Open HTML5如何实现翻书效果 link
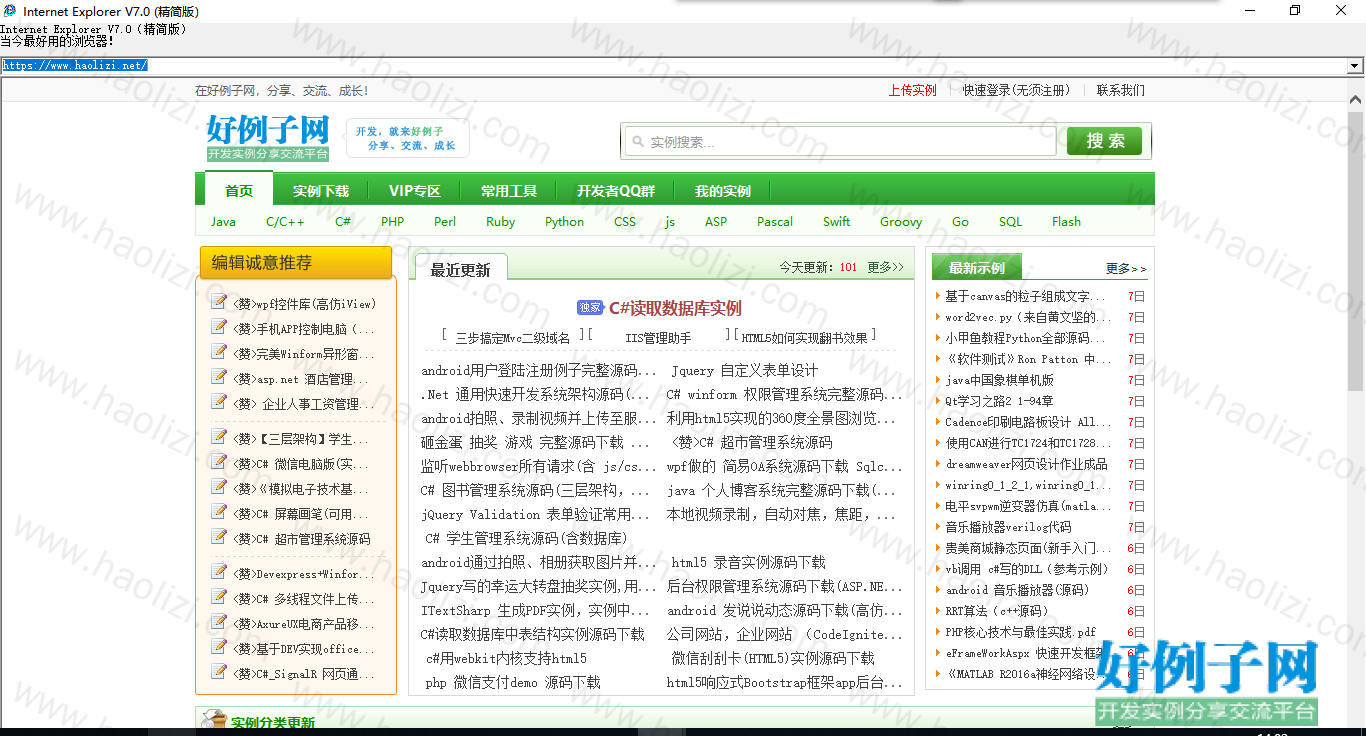Screen dimensions: 1366x736 click(x=805, y=338)
